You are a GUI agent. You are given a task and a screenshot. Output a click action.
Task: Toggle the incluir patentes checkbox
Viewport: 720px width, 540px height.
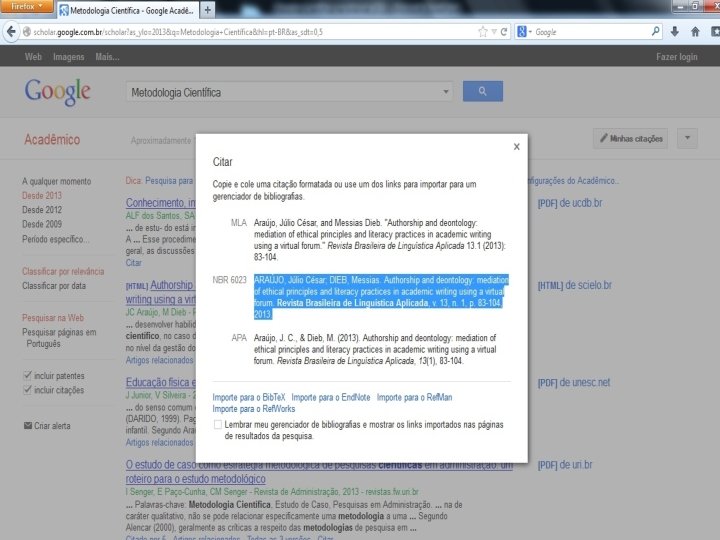pyautogui.click(x=27, y=376)
